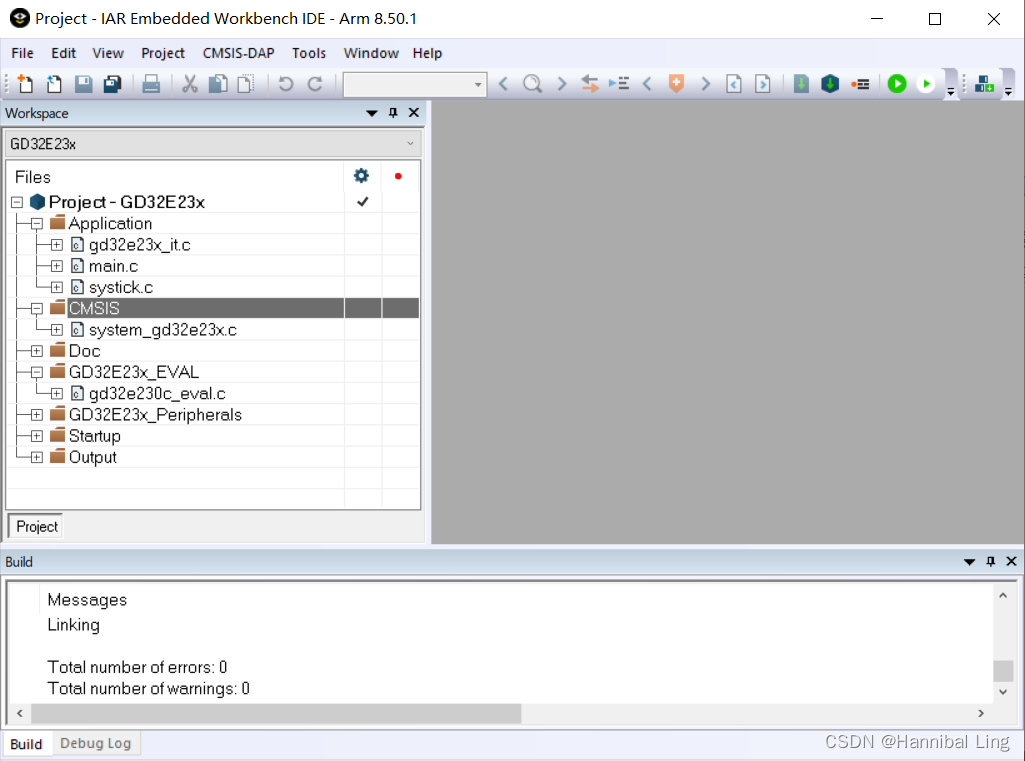
Task: Expand the Doc folder
Action: pos(37,351)
